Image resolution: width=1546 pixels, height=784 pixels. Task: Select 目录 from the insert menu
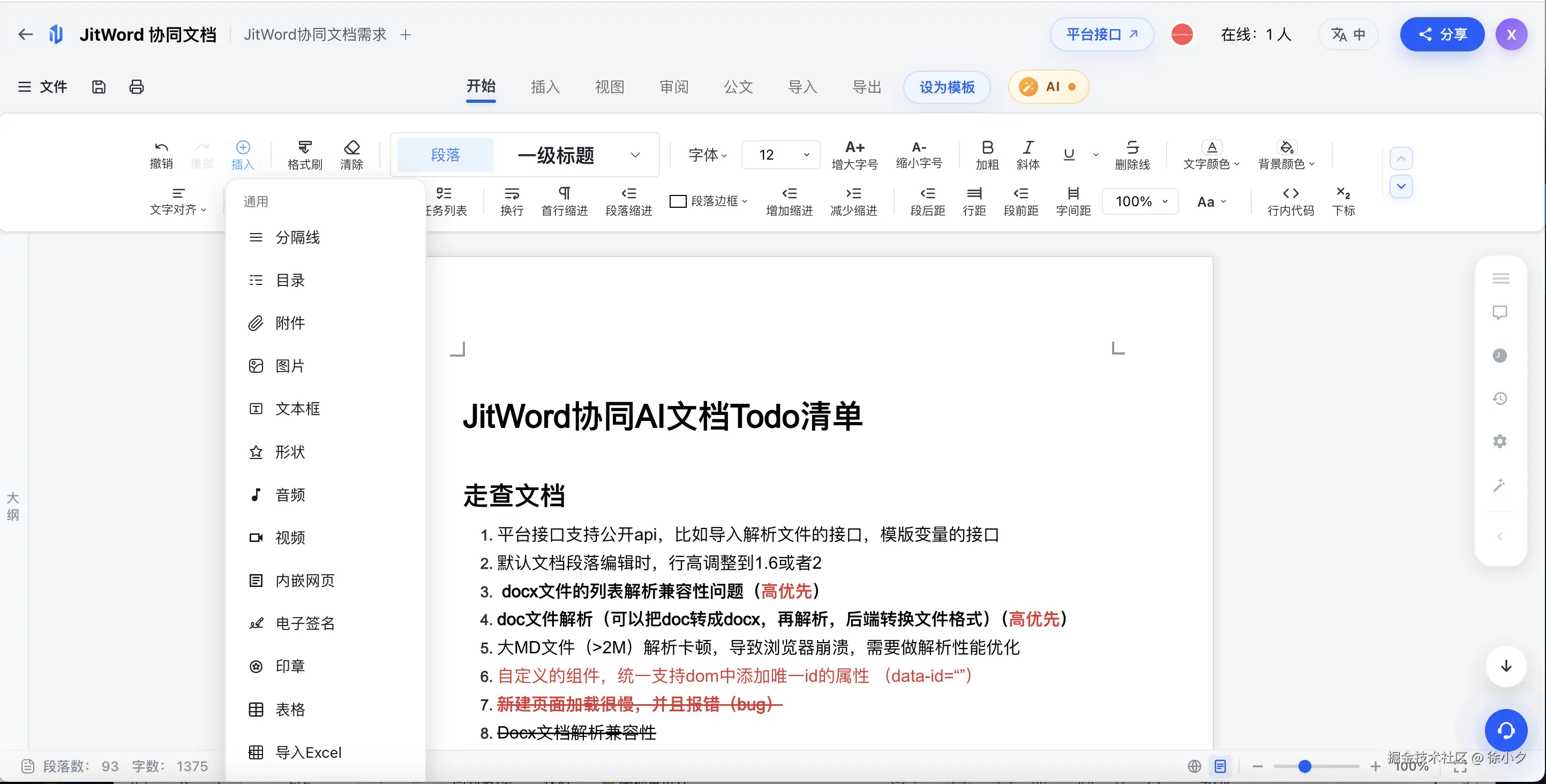pyautogui.click(x=325, y=280)
